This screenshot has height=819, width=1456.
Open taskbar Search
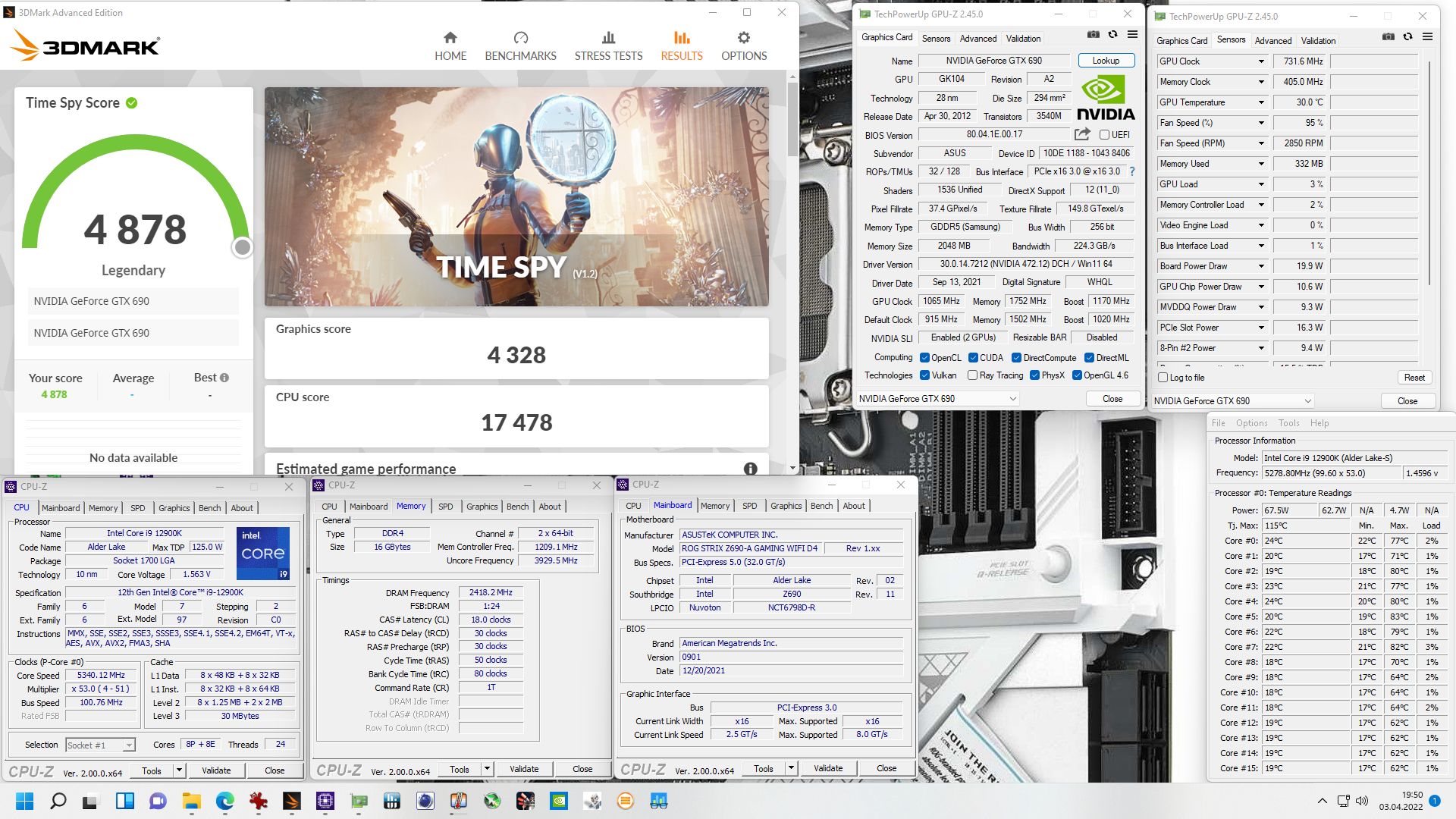pyautogui.click(x=58, y=801)
